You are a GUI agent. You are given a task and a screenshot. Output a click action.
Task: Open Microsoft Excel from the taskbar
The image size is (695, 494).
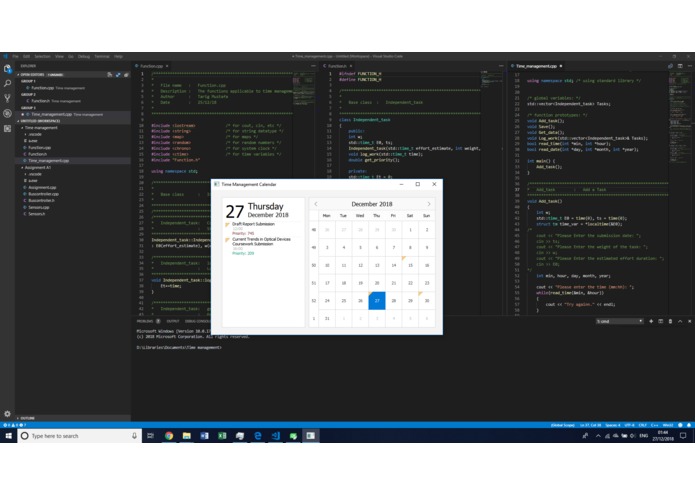[x=222, y=436]
